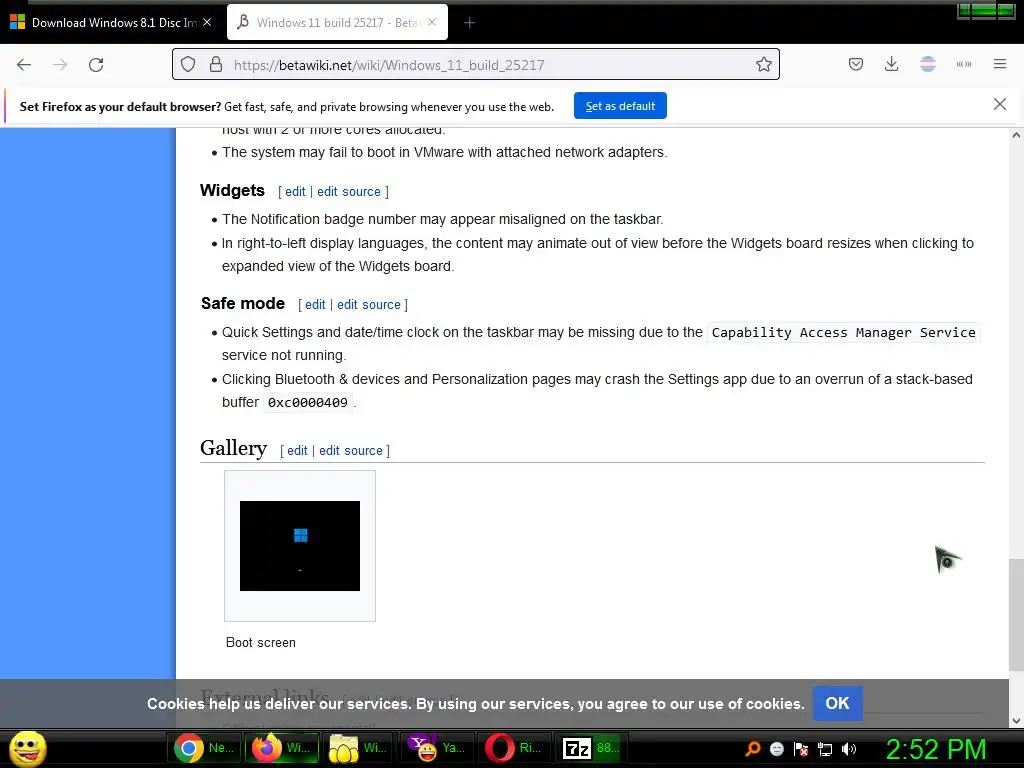Open the 7-Zip taskbar item
The height and width of the screenshot is (768, 1024).
click(591, 748)
